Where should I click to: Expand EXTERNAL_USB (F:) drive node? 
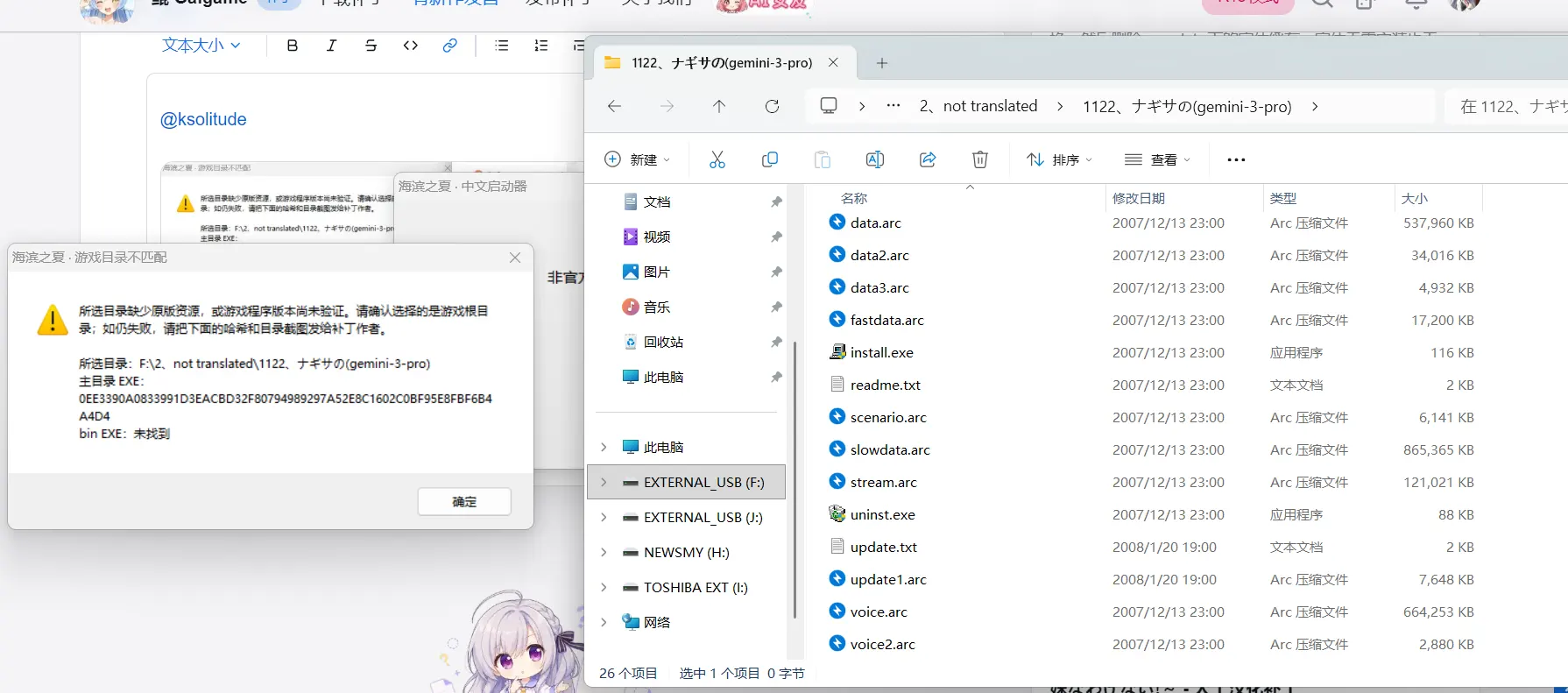(x=604, y=482)
